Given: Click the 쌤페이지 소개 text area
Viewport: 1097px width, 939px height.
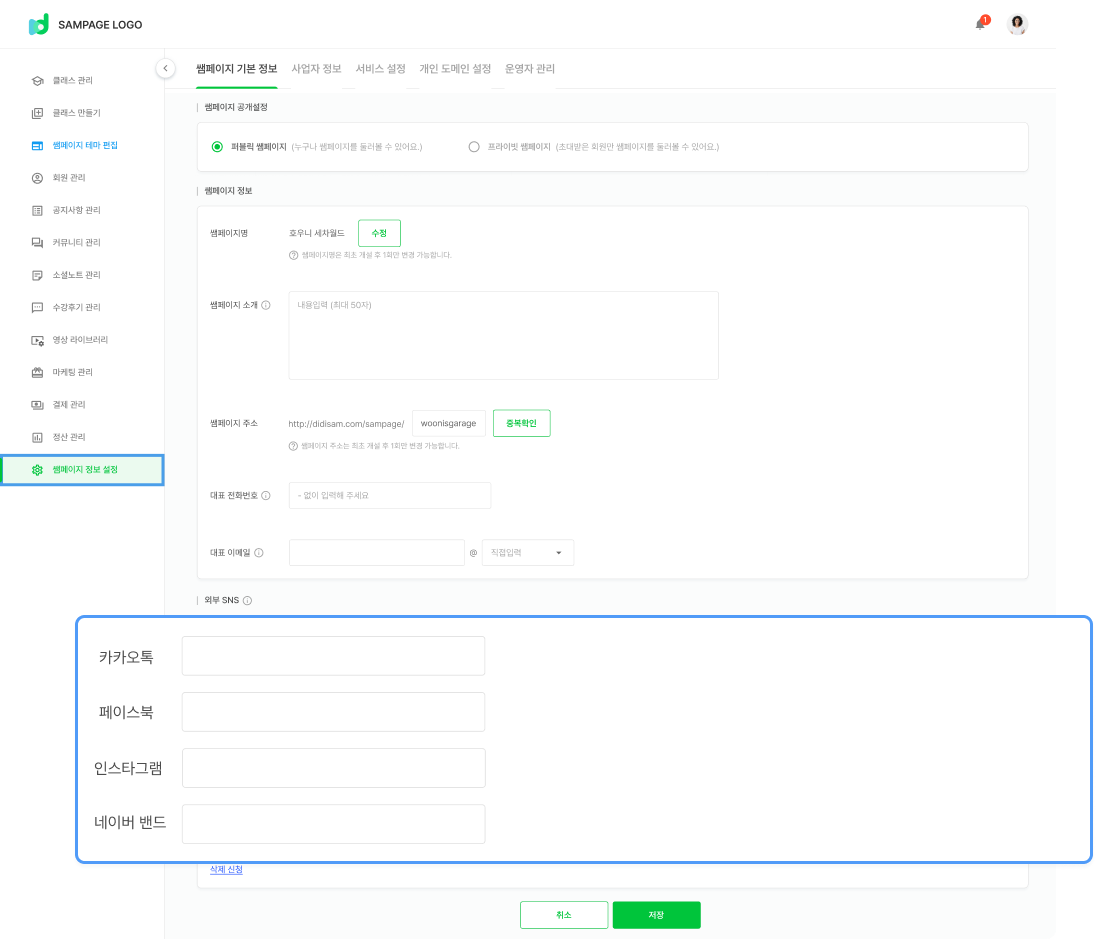Looking at the screenshot, I should 503,336.
